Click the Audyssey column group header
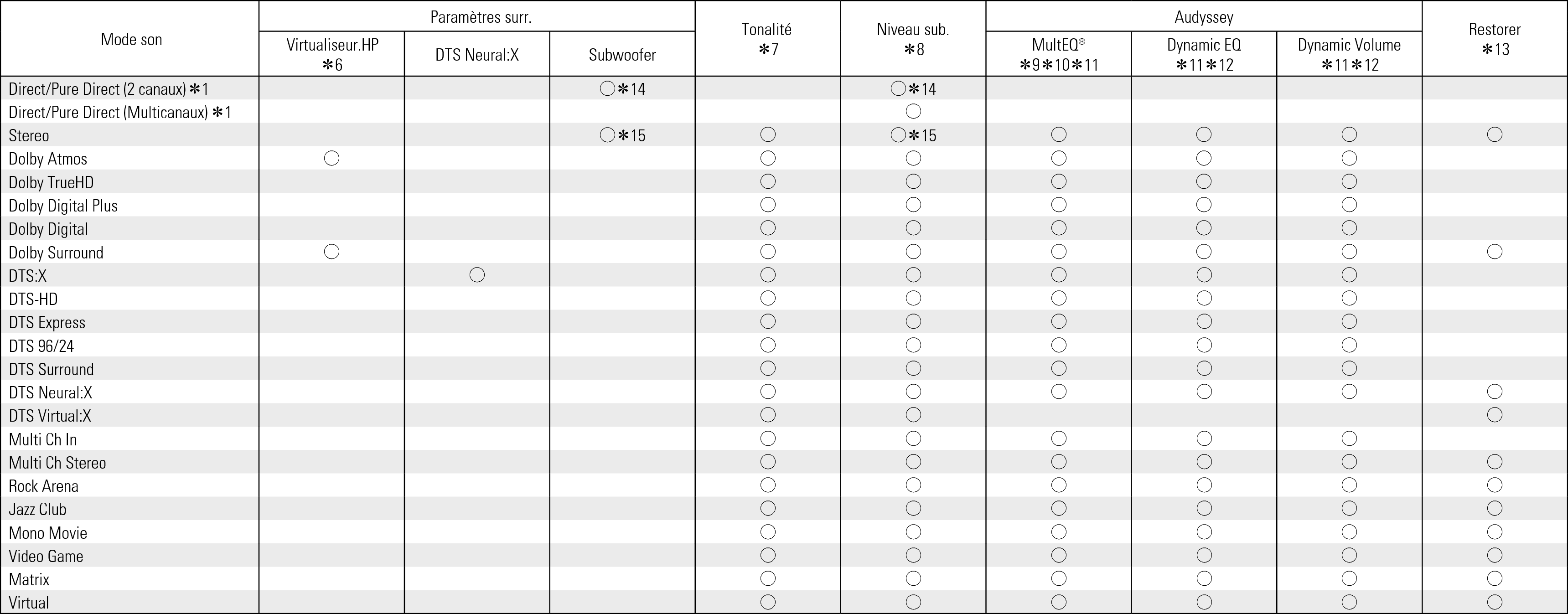The image size is (1568, 614). click(x=1203, y=17)
